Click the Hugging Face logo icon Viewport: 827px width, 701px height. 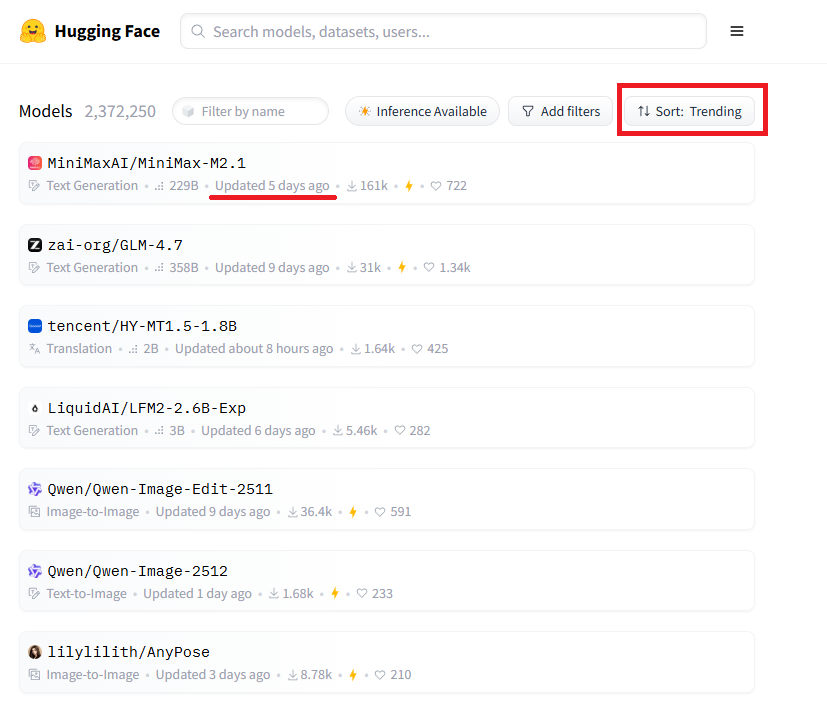33,31
